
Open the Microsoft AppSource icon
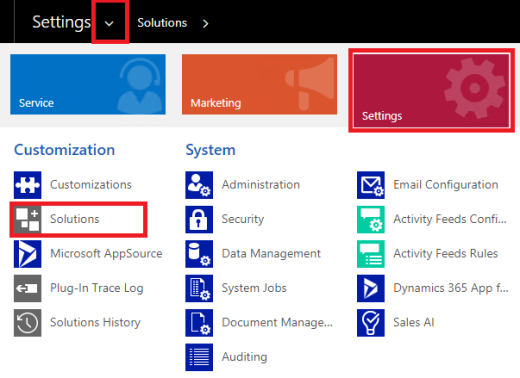pos(28,254)
